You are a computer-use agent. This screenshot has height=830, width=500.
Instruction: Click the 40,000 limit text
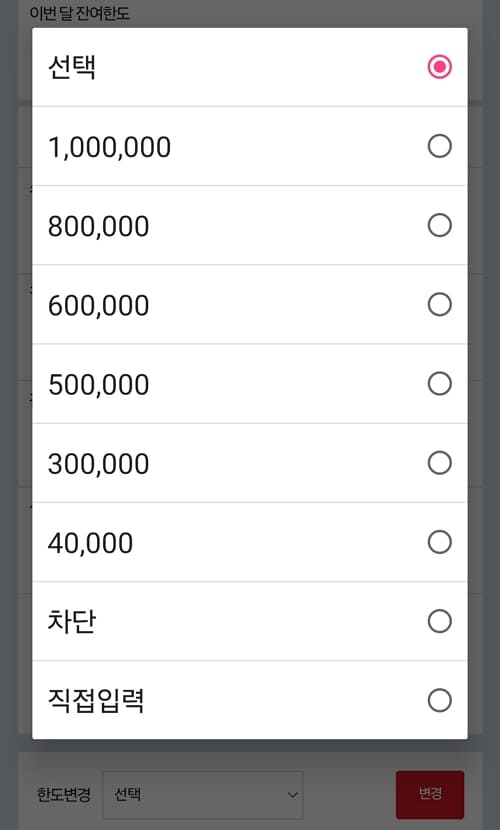[x=90, y=544]
